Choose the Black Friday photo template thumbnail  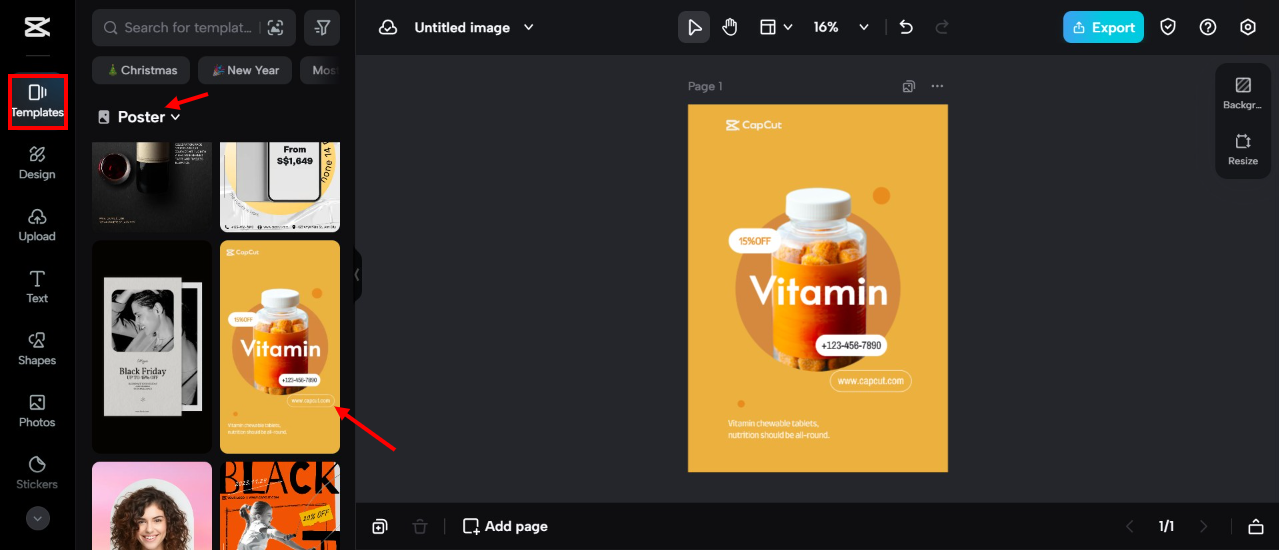[x=152, y=347]
